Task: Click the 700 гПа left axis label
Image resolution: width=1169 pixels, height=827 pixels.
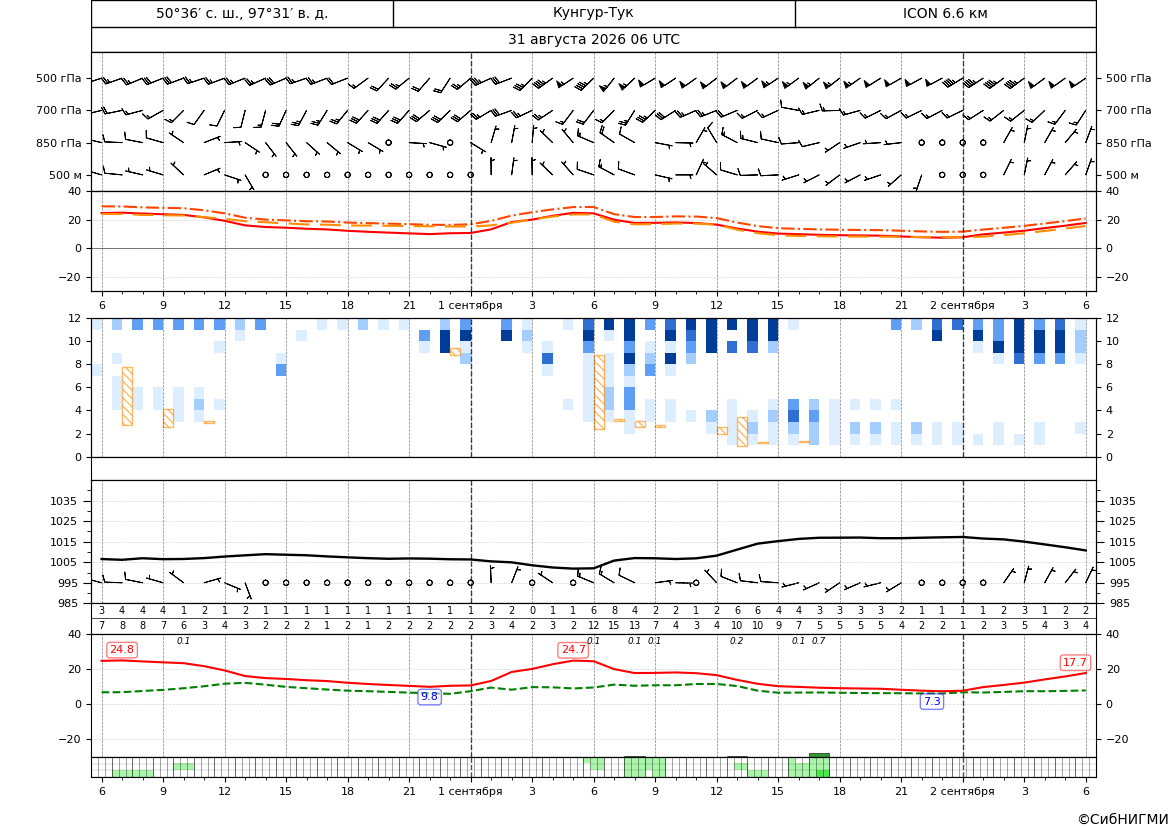Action: point(59,110)
